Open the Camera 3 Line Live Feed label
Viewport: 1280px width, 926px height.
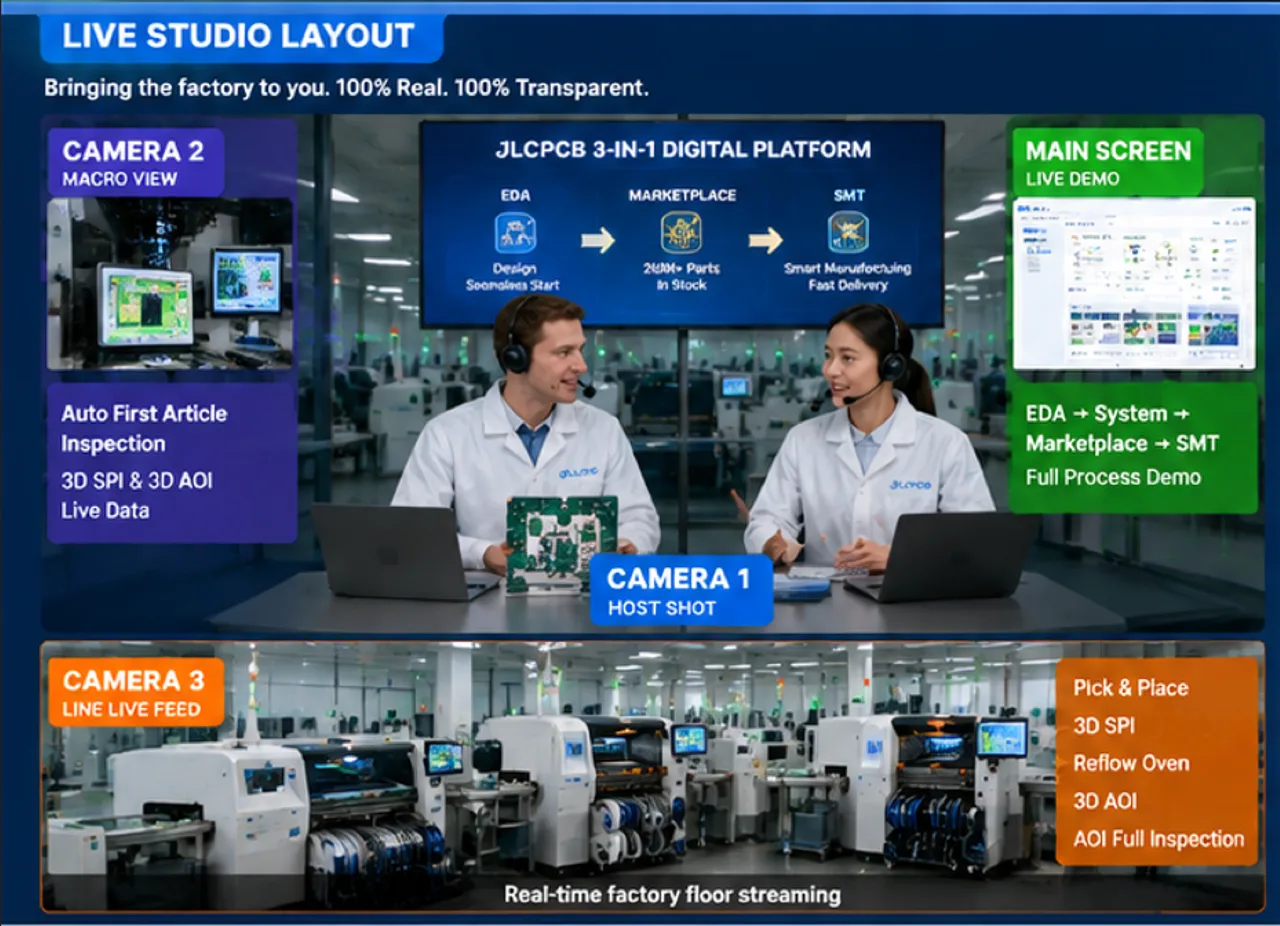point(134,692)
